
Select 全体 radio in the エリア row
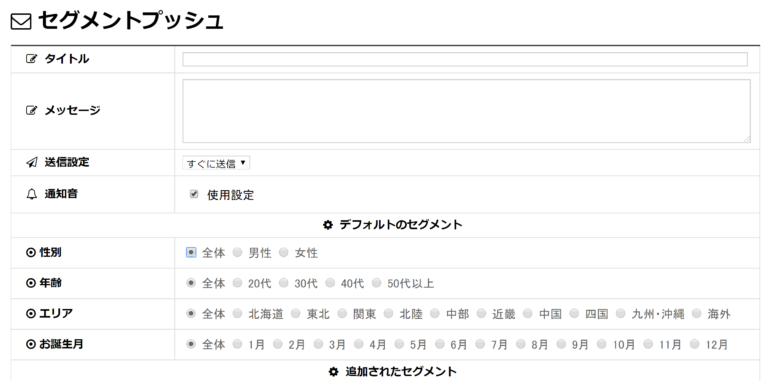191,313
